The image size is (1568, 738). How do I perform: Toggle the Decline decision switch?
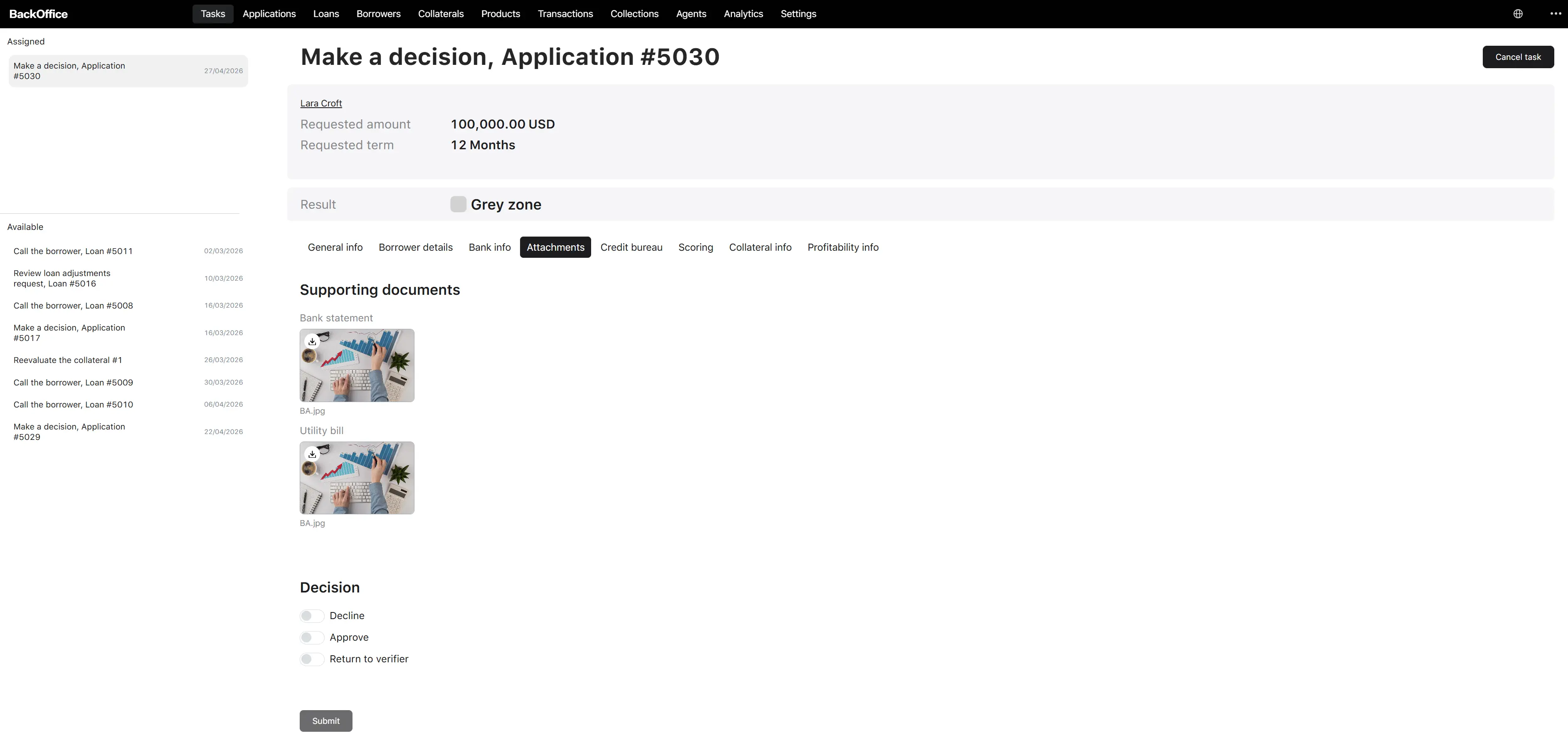312,616
